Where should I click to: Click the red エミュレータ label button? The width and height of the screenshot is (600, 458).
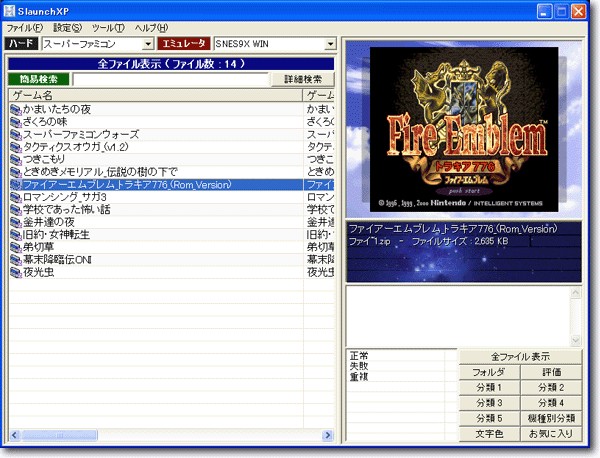(184, 44)
